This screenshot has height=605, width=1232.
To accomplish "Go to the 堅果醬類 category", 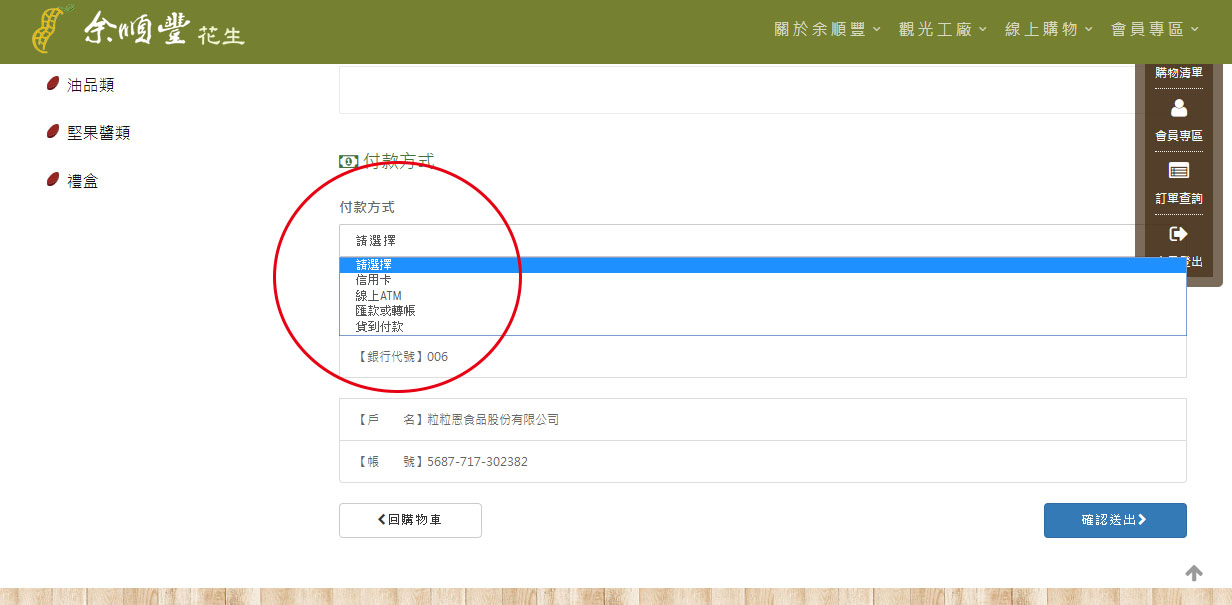I will 98,133.
